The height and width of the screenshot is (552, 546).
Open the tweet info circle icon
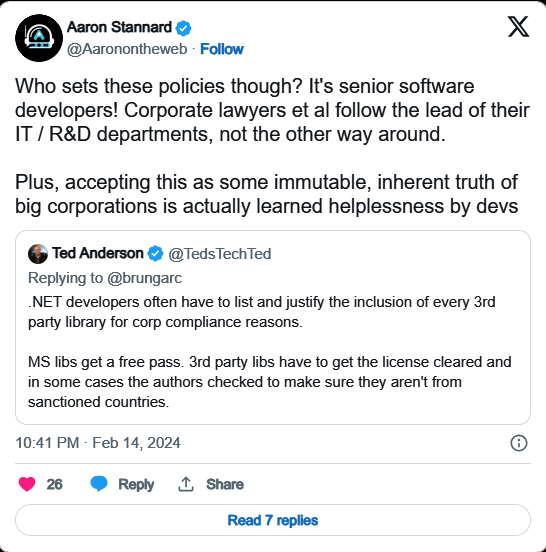[519, 443]
